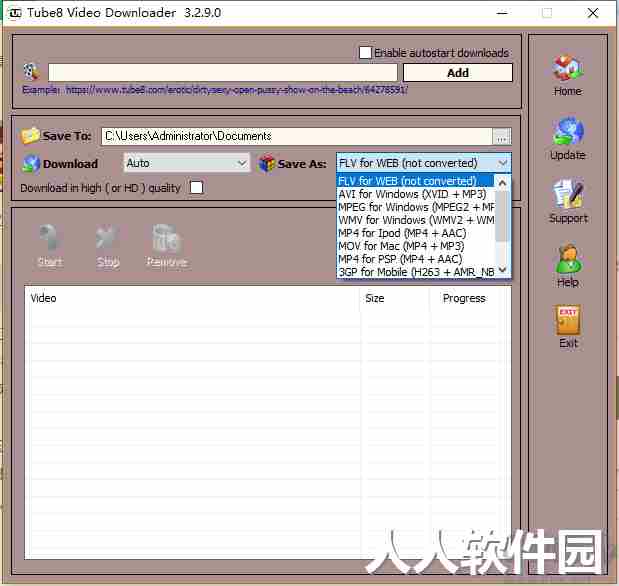Choose AVI for Windows (XVID + MP3)

point(415,194)
